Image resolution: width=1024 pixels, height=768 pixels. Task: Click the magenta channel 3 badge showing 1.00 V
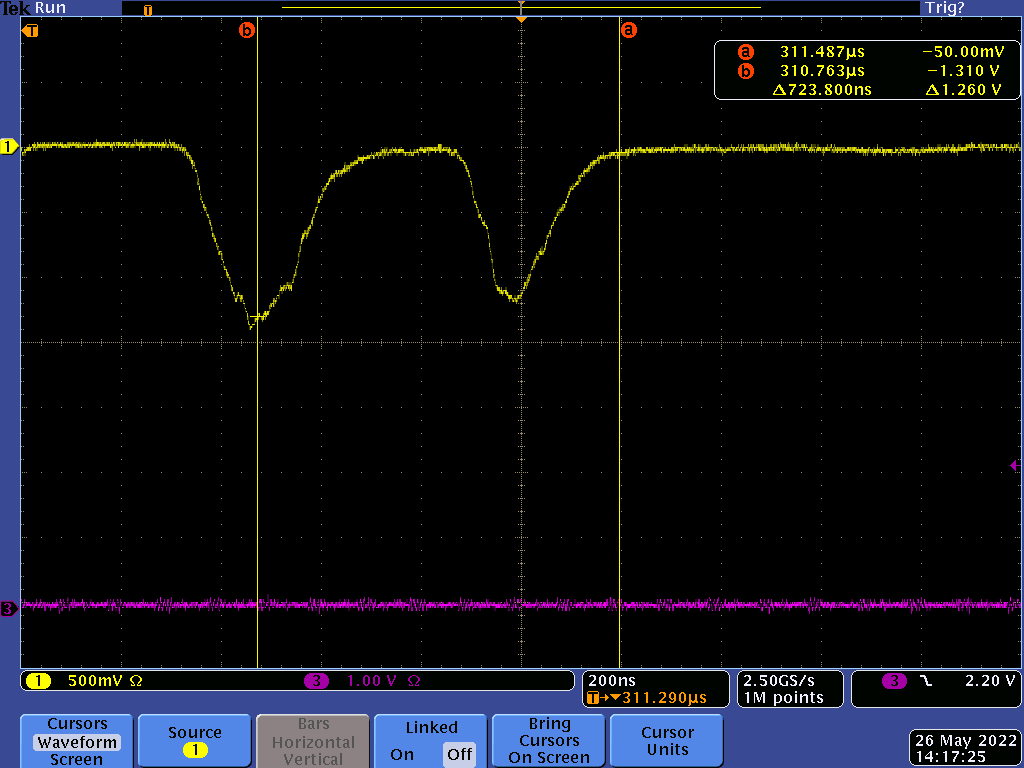pos(316,681)
